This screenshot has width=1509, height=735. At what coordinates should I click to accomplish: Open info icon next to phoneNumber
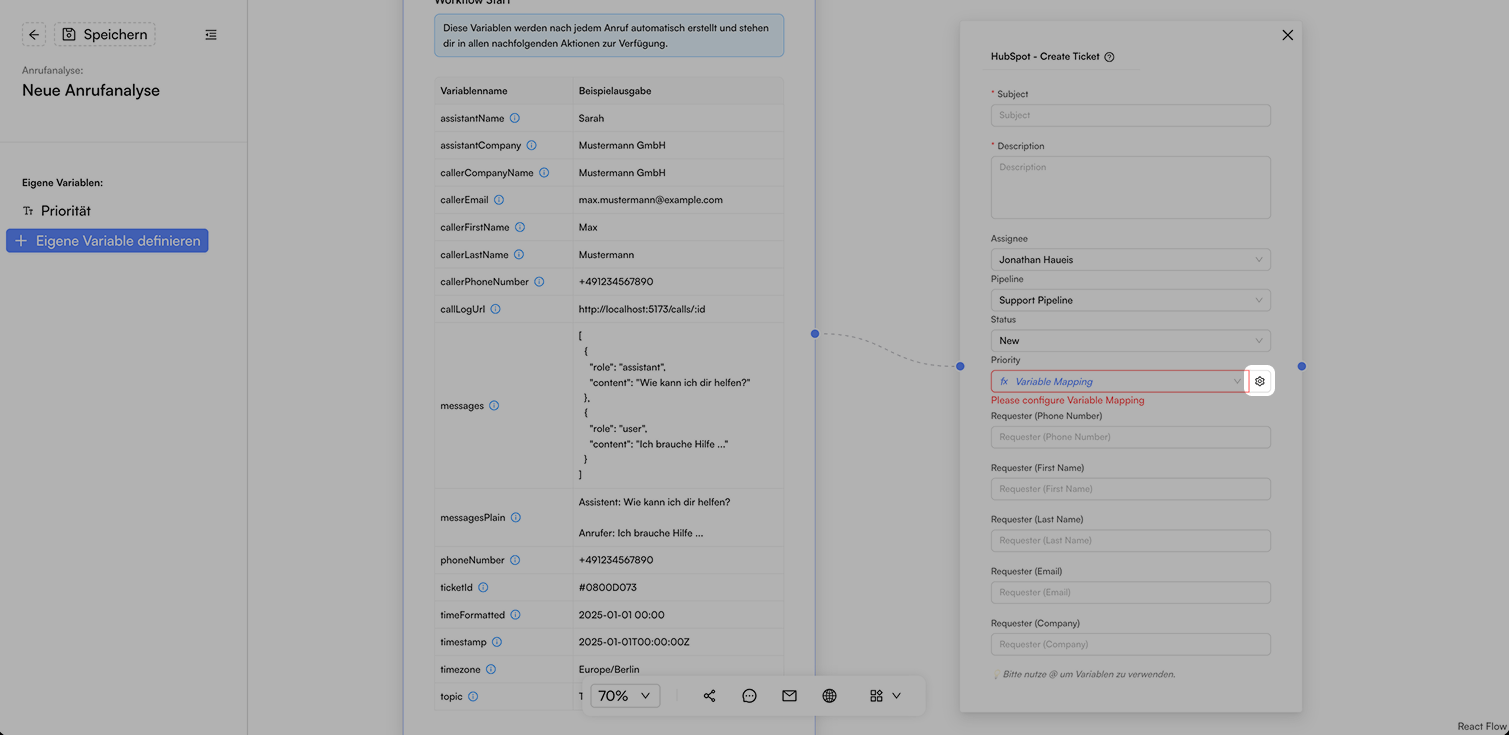(515, 561)
